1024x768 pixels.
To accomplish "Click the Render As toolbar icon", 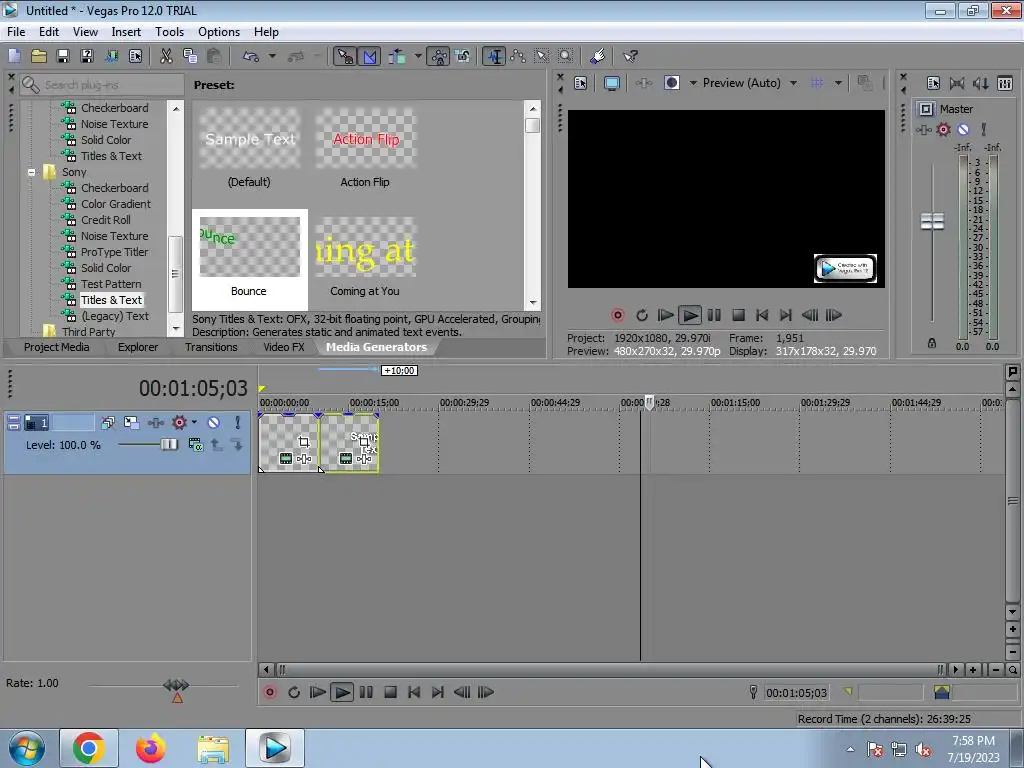I will tap(112, 56).
